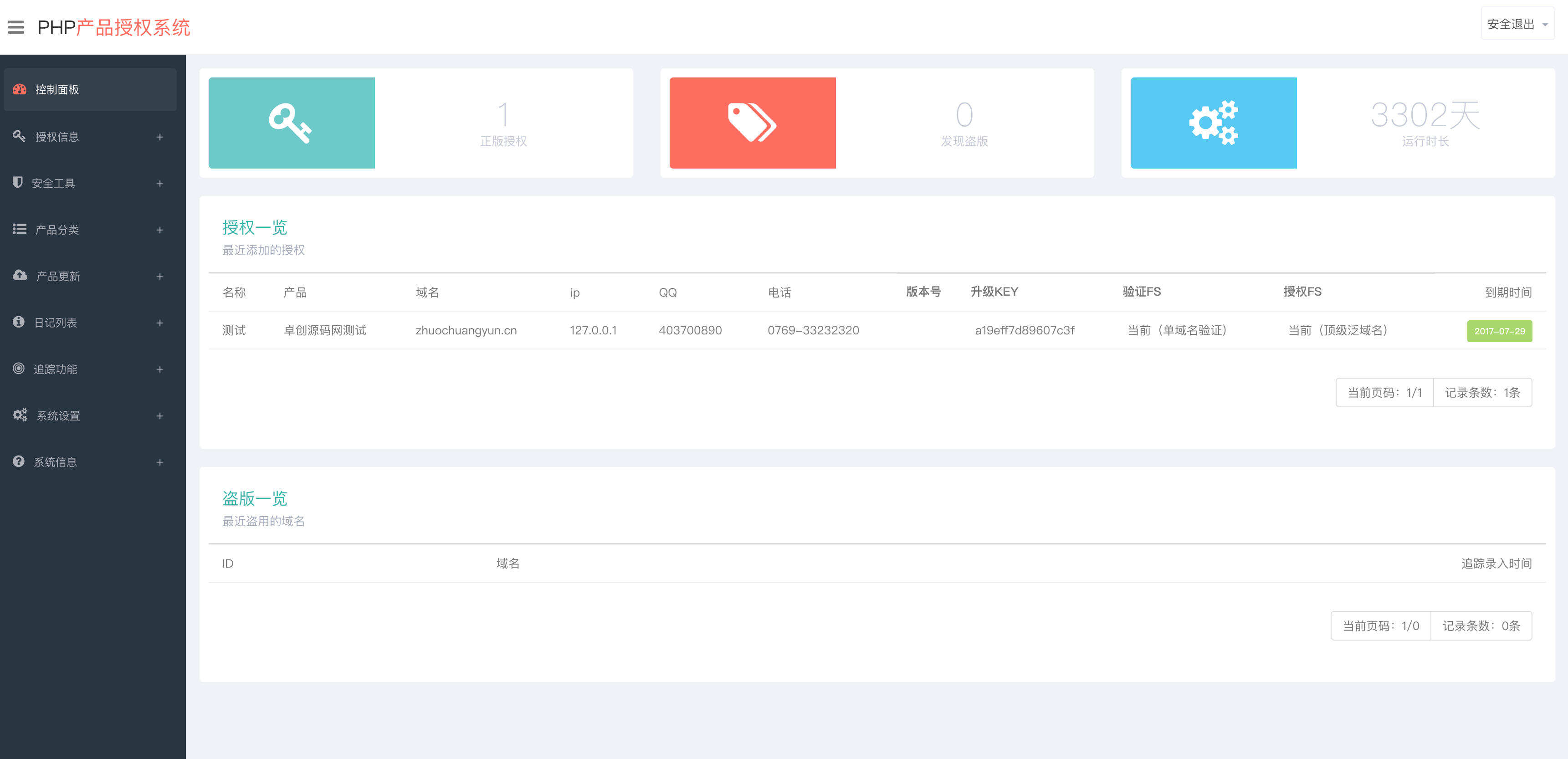Select the 安全工具 shield icon
The width and height of the screenshot is (1568, 759).
(18, 183)
